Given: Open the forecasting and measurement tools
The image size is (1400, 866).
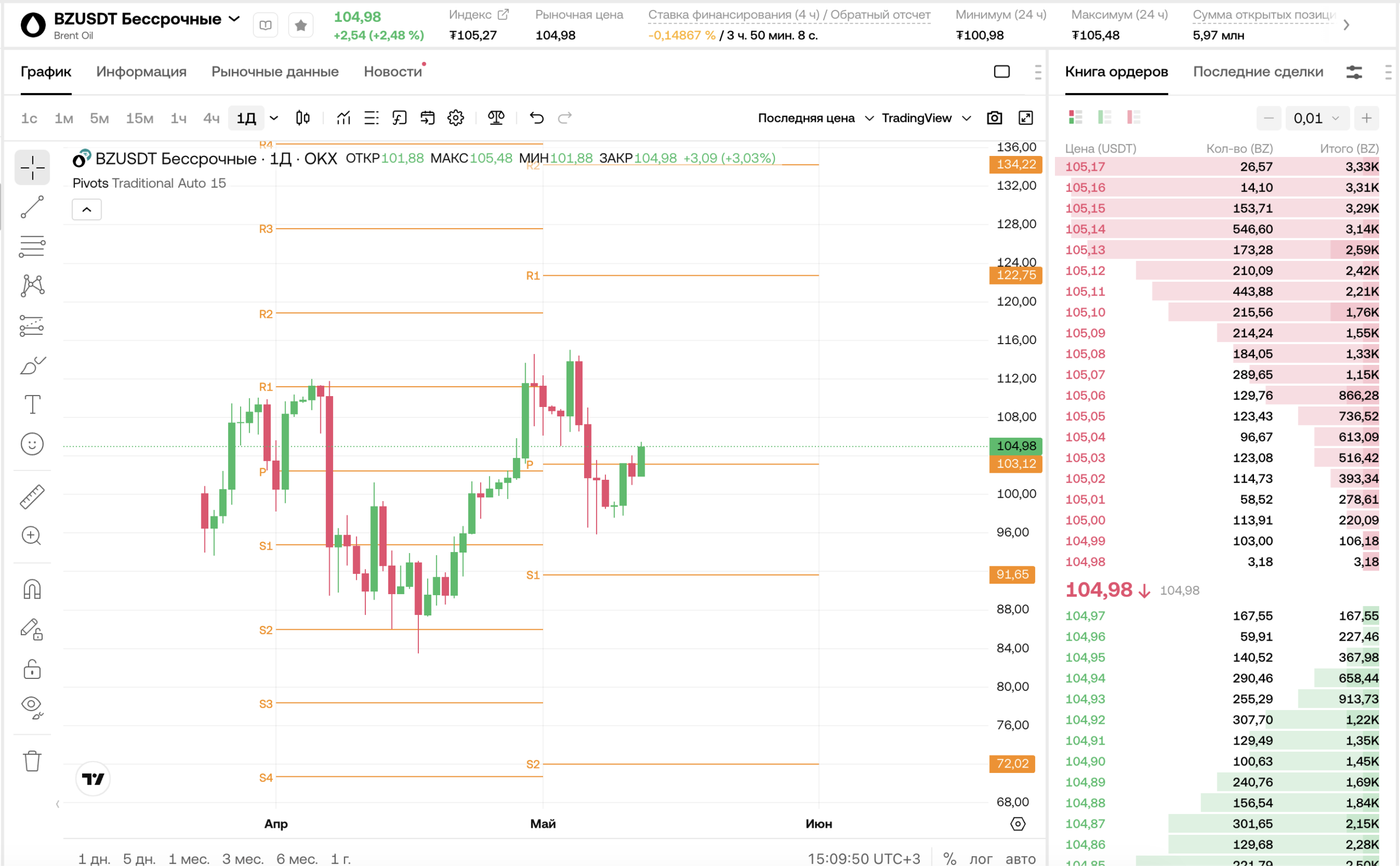Looking at the screenshot, I should click(x=32, y=326).
